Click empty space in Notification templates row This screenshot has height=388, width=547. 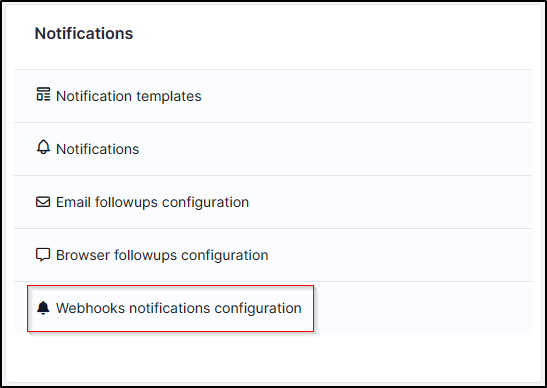(366, 96)
